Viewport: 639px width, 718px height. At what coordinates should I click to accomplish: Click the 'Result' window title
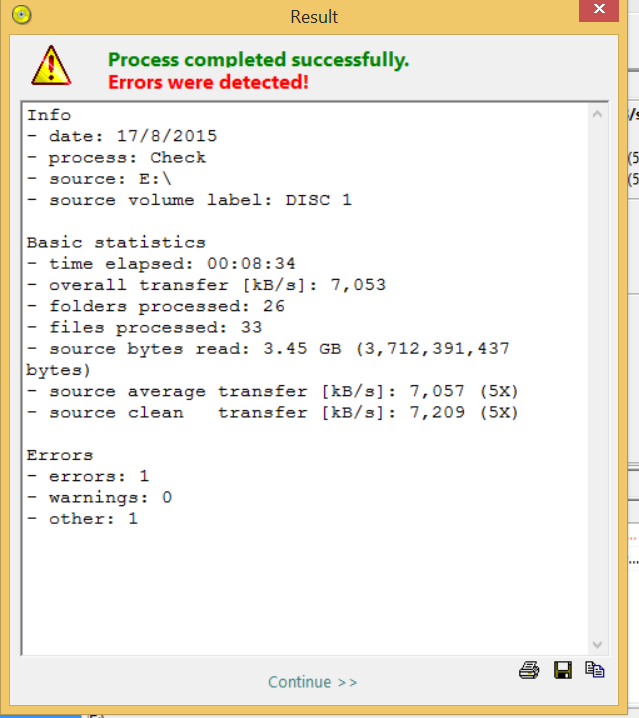314,17
